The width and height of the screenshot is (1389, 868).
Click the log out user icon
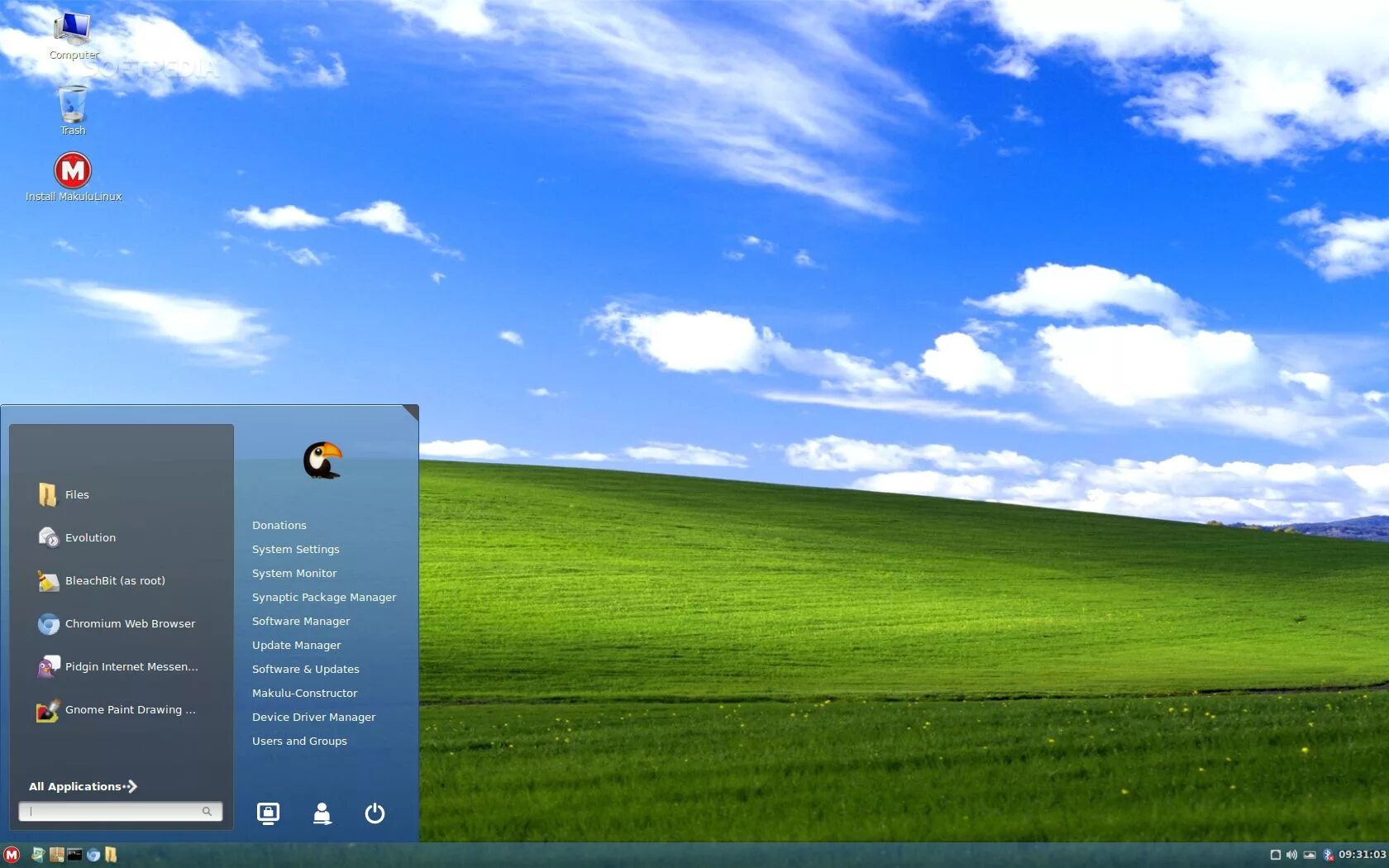coord(322,813)
